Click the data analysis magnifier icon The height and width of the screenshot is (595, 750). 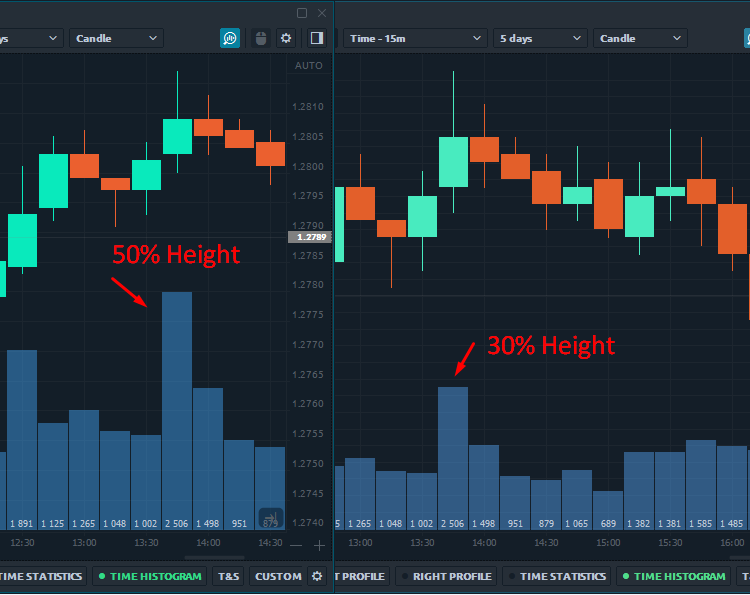(x=230, y=38)
